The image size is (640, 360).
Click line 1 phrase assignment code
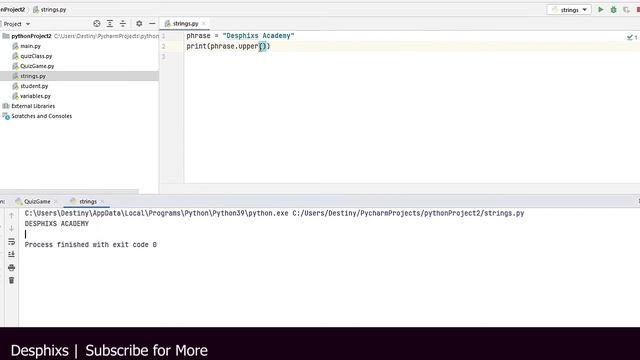[240, 36]
